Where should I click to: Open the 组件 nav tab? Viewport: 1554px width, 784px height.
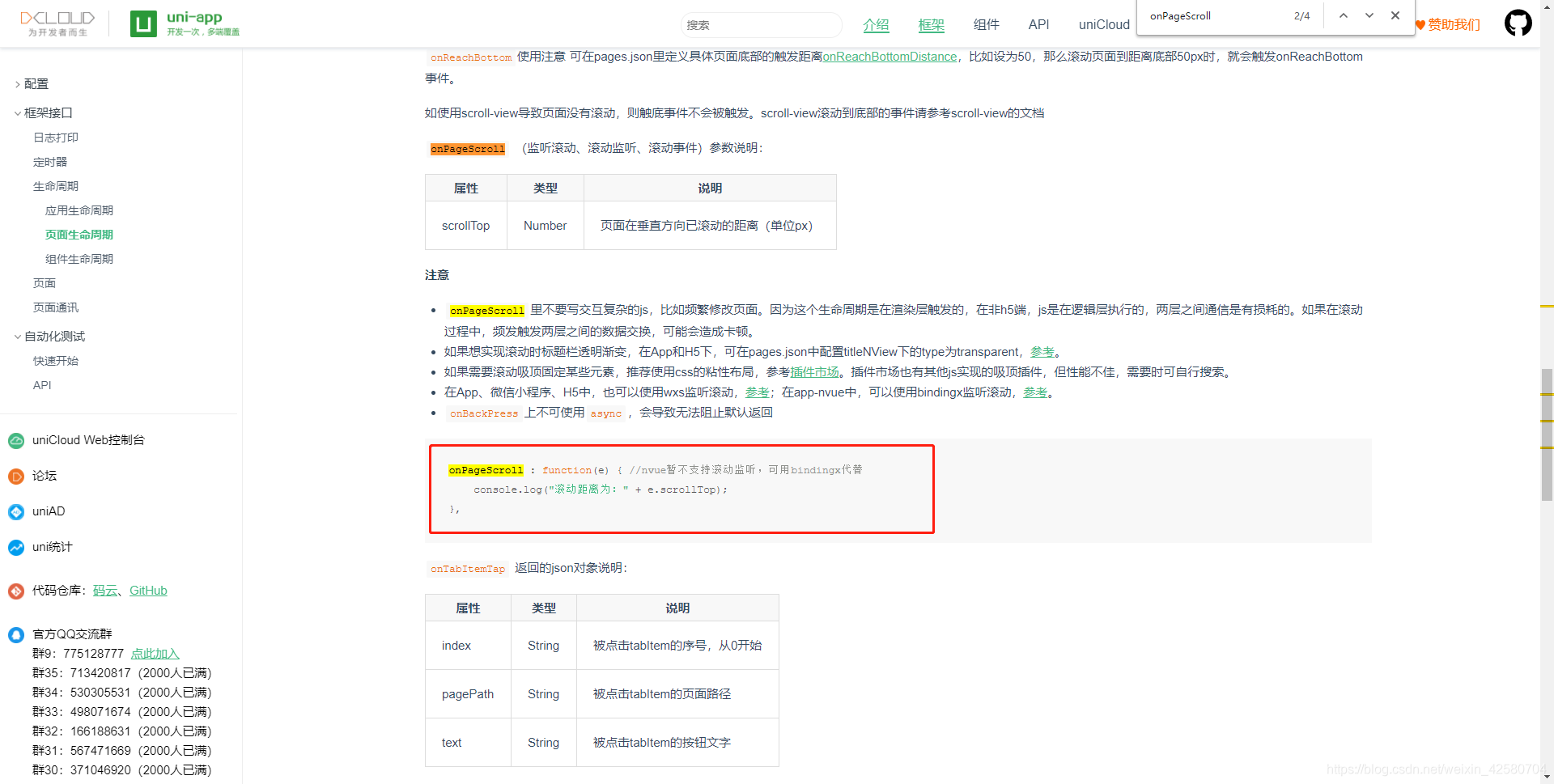tap(987, 25)
